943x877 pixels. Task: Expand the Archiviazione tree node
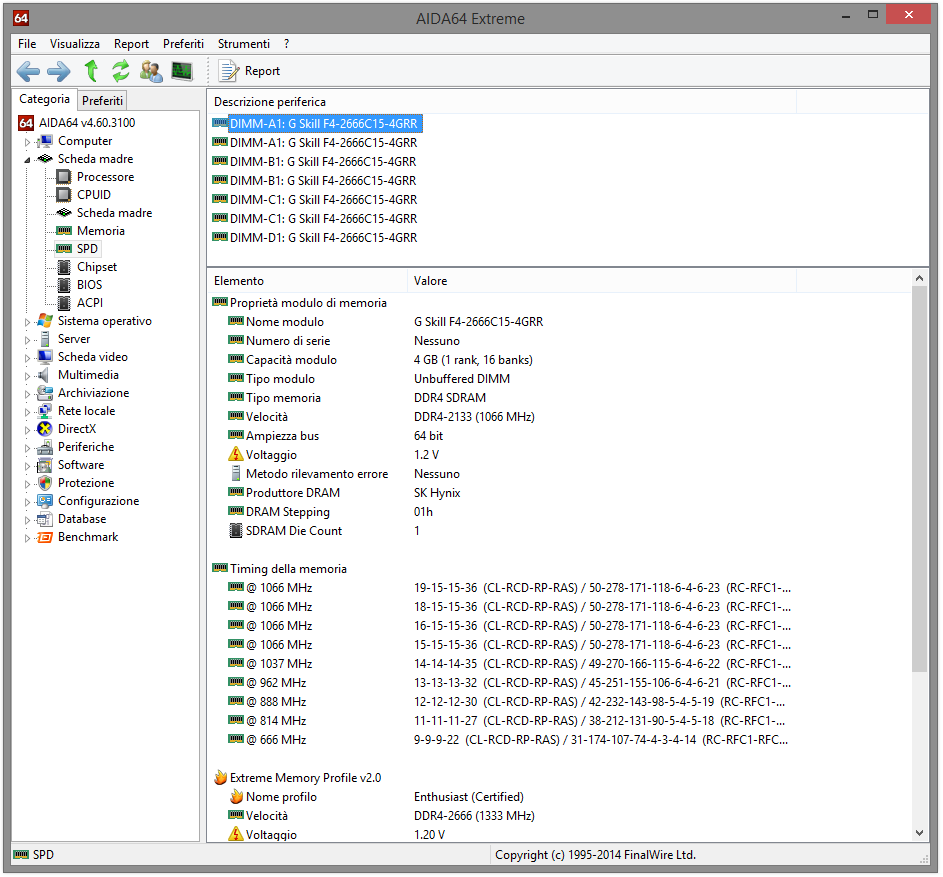[26, 394]
